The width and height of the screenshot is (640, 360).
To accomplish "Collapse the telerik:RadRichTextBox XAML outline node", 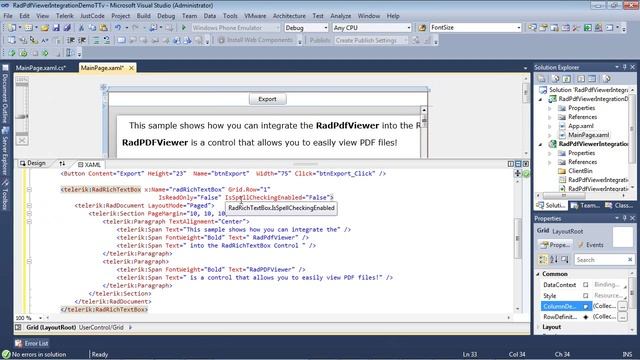I will coord(29,189).
